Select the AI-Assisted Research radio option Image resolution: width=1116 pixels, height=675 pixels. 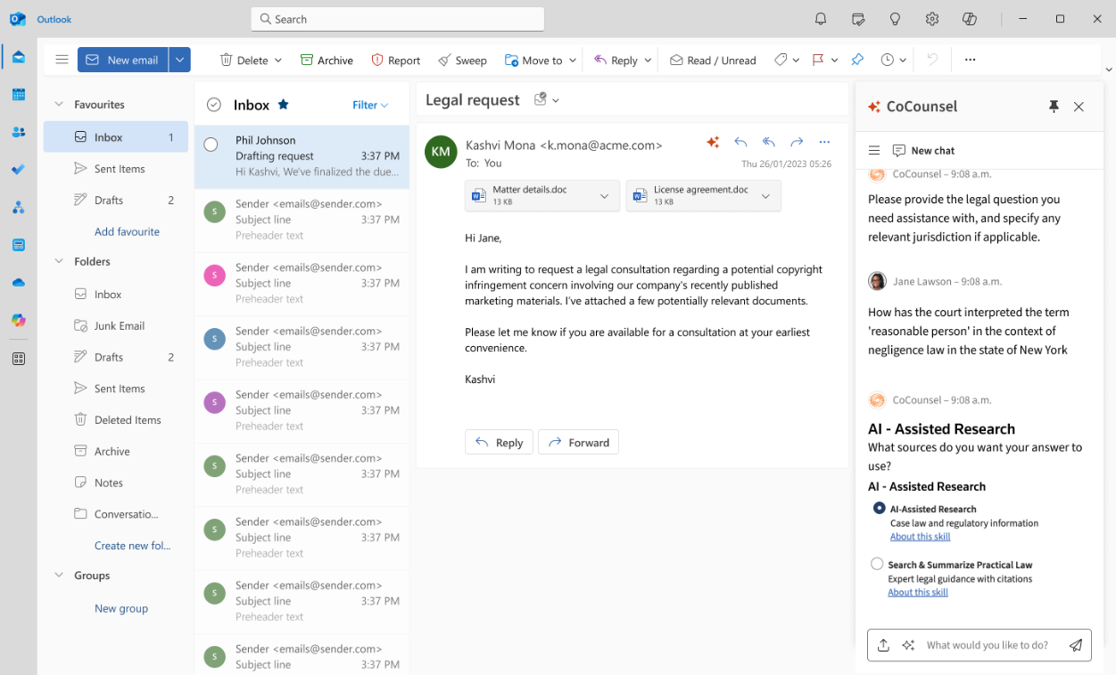879,509
